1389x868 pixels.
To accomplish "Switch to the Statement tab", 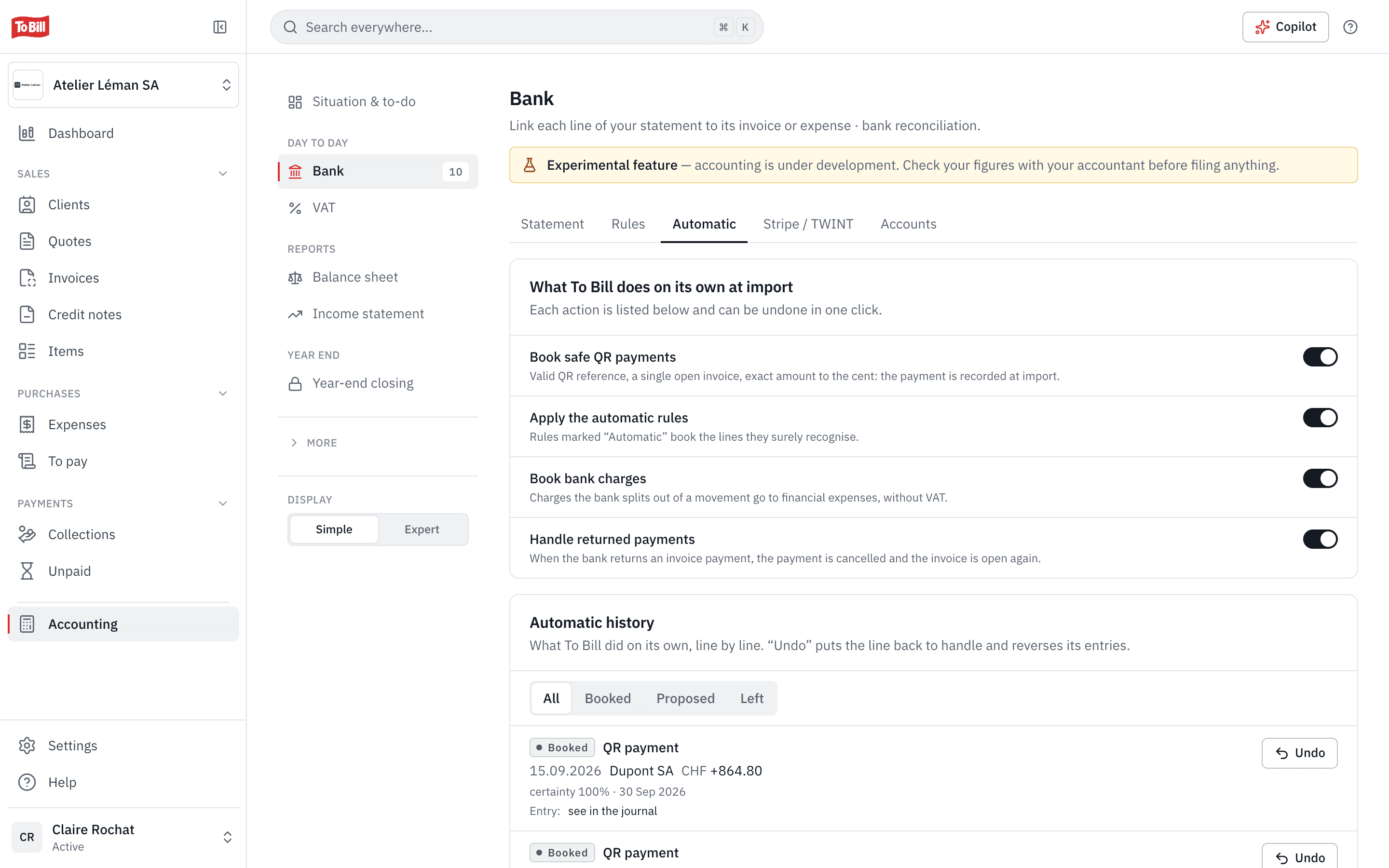I will tap(552, 224).
